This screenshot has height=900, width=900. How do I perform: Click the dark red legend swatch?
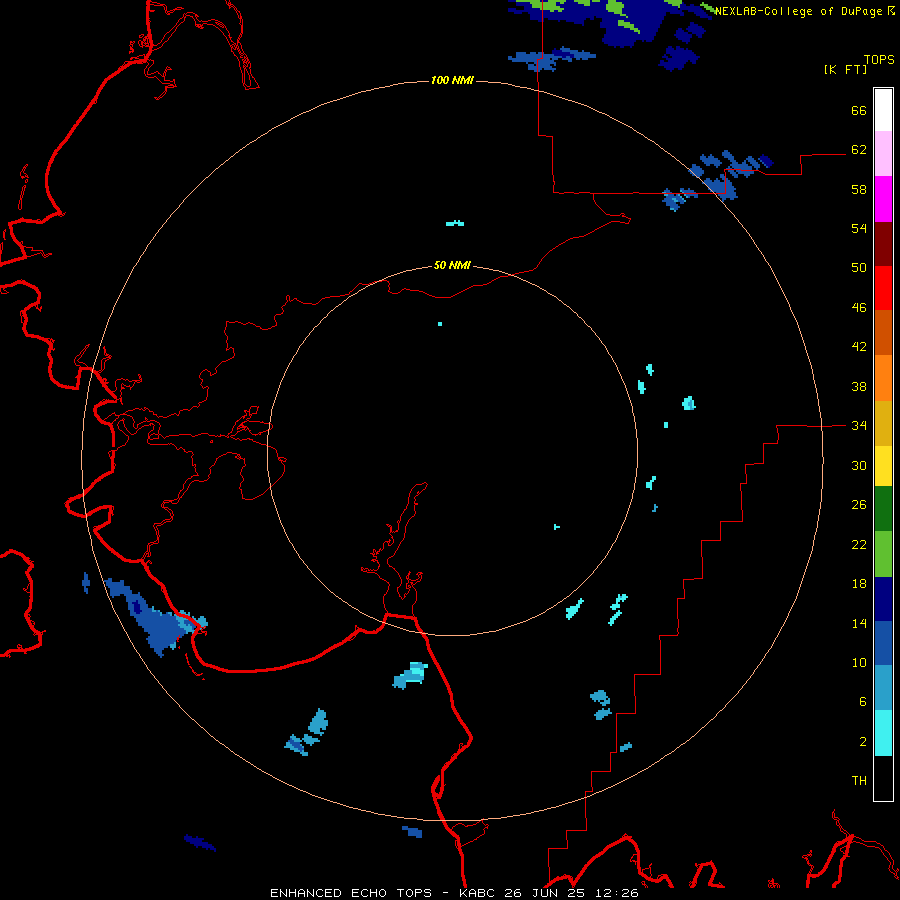point(883,244)
